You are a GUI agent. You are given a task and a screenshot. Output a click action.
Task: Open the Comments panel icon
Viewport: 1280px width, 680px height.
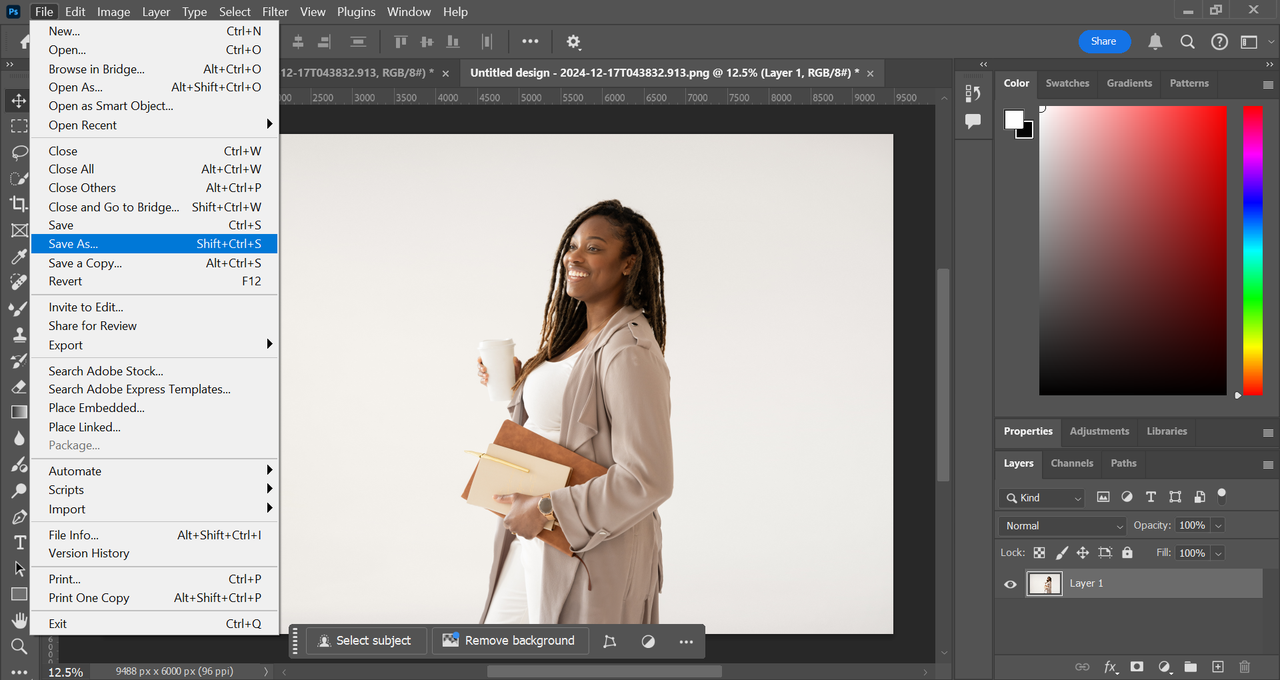(x=973, y=121)
